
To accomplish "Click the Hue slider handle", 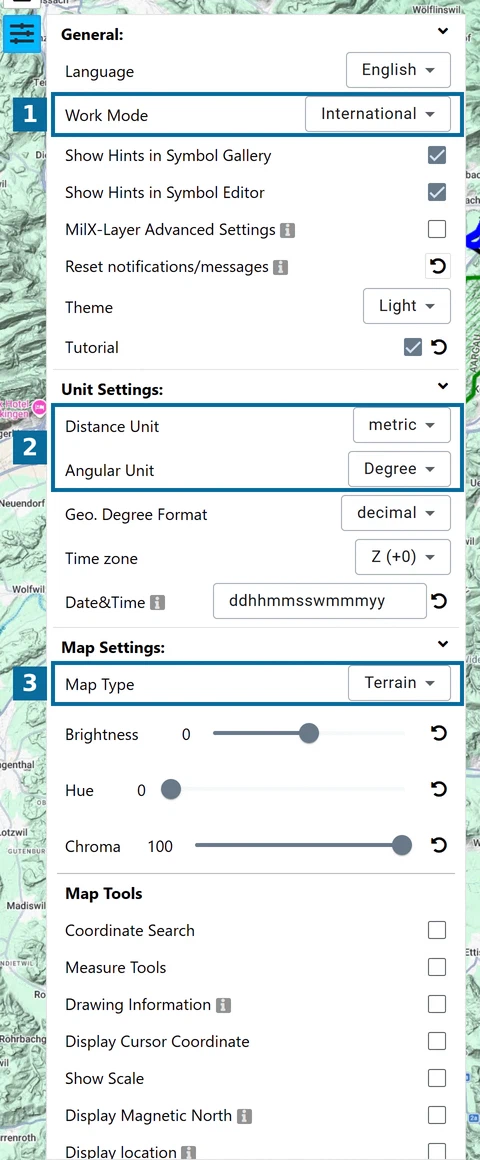I will pyautogui.click(x=171, y=789).
